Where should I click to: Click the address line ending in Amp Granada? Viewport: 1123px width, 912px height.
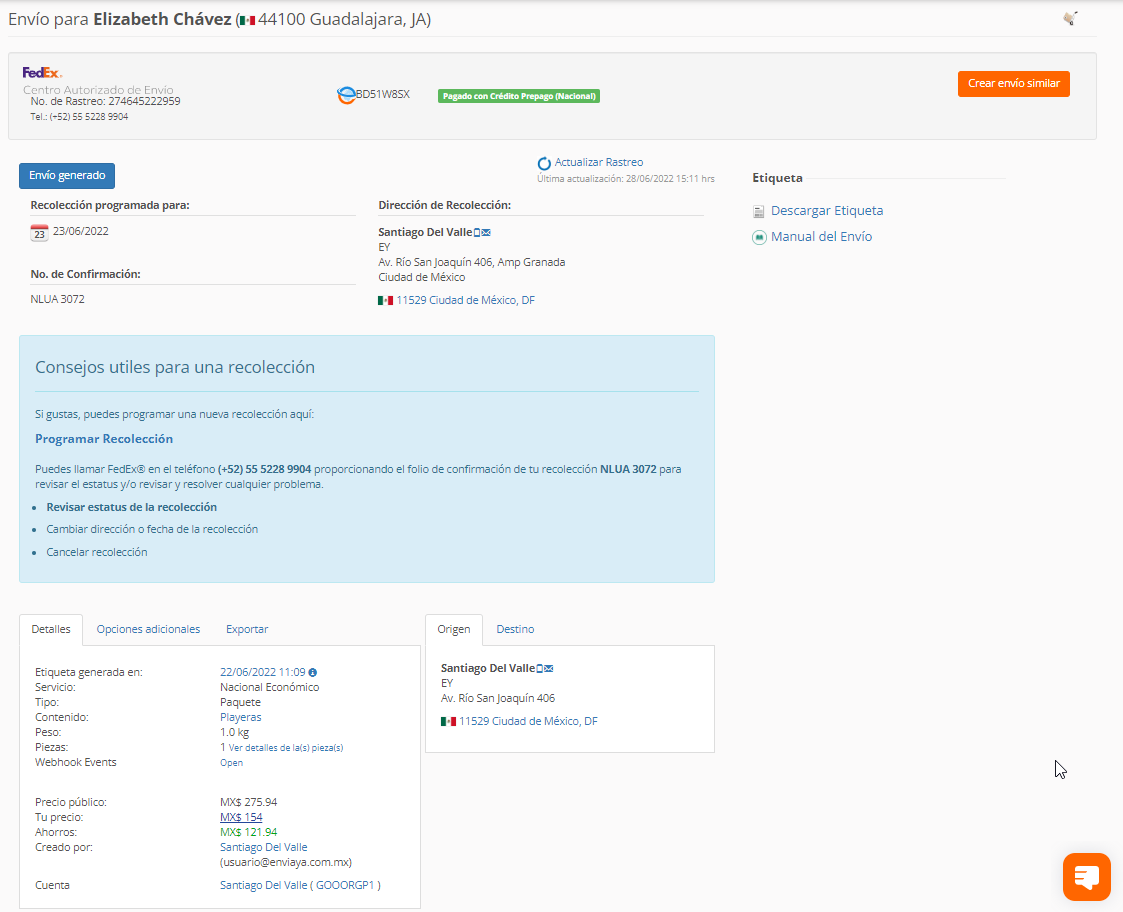[472, 262]
